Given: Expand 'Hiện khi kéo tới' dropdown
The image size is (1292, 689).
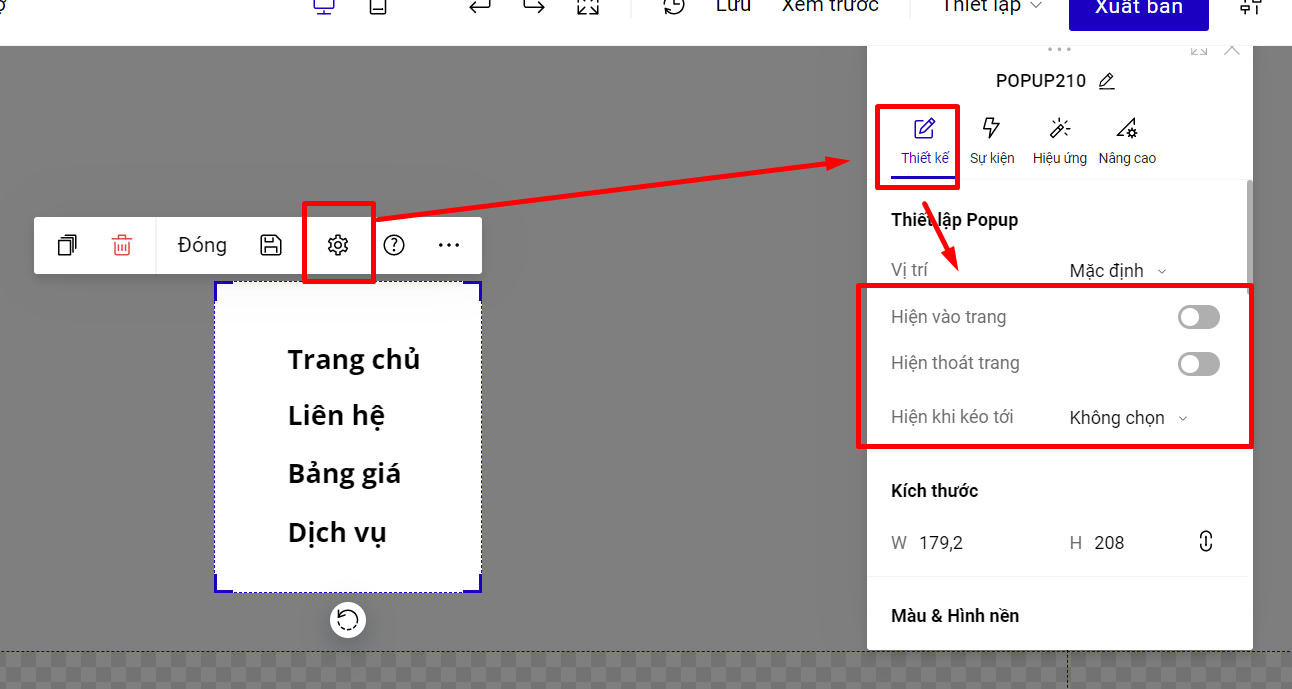Looking at the screenshot, I should click(1128, 418).
